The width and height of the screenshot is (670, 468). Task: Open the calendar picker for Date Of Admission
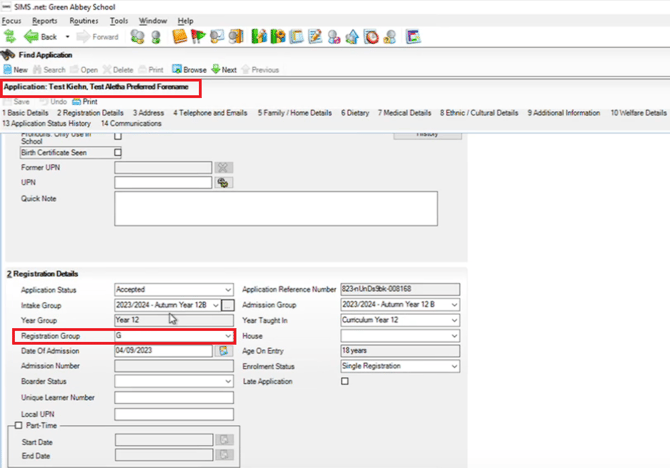click(x=224, y=351)
